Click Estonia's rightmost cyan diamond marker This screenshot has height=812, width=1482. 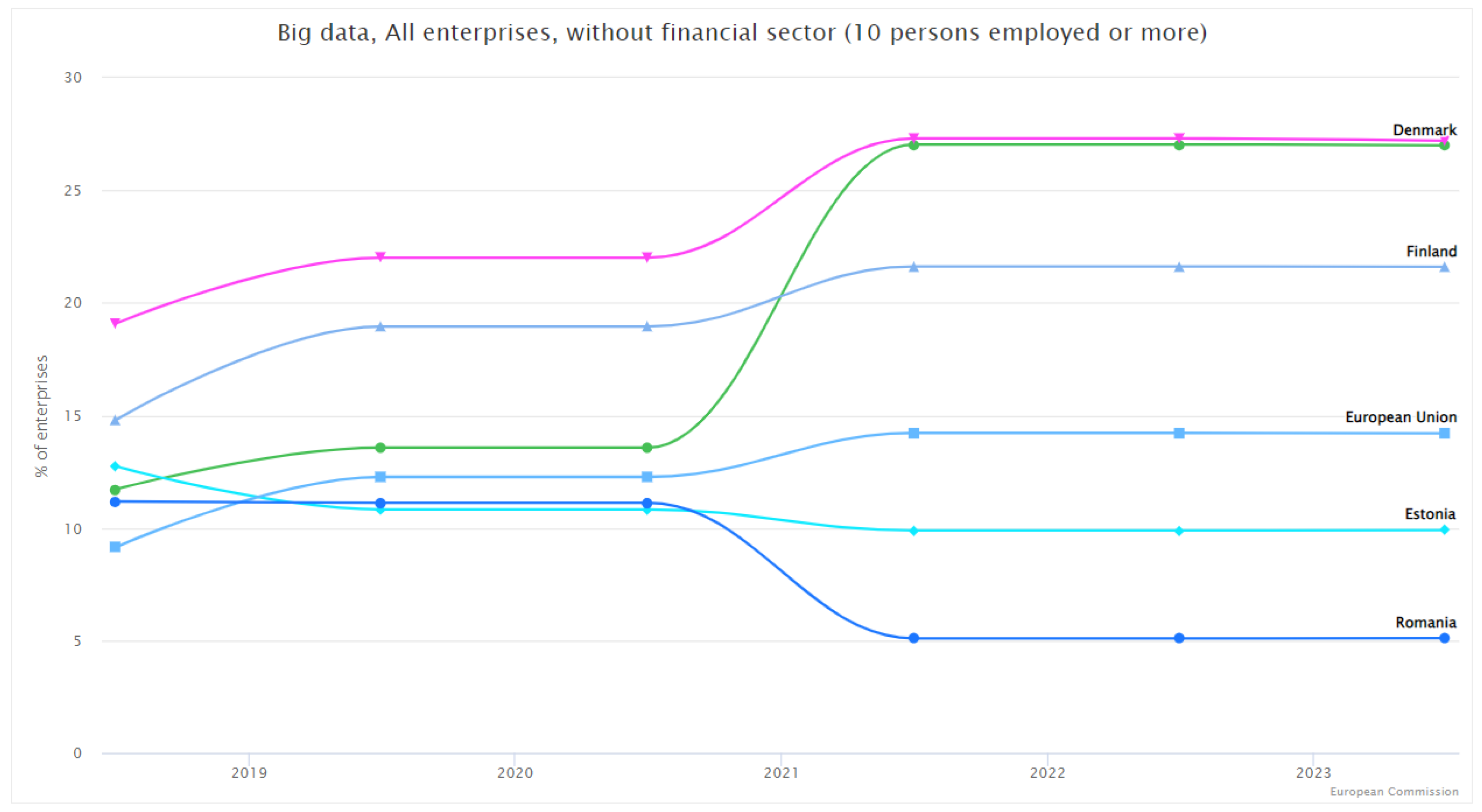[1444, 530]
